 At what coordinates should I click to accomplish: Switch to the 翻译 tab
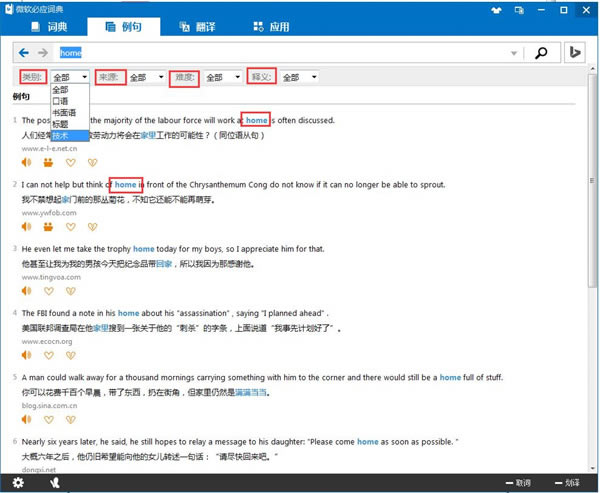[x=201, y=27]
